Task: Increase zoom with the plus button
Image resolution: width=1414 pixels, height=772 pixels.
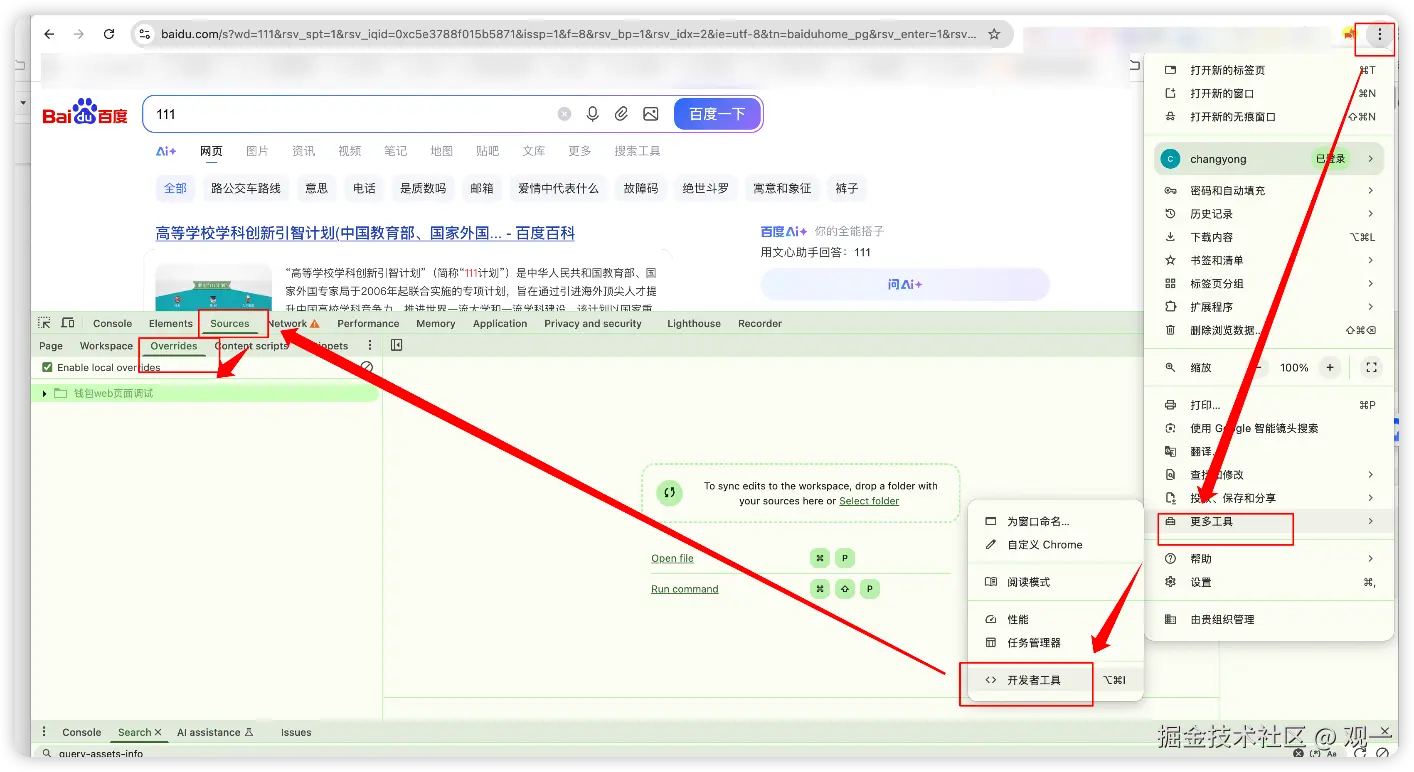Action: [1330, 367]
